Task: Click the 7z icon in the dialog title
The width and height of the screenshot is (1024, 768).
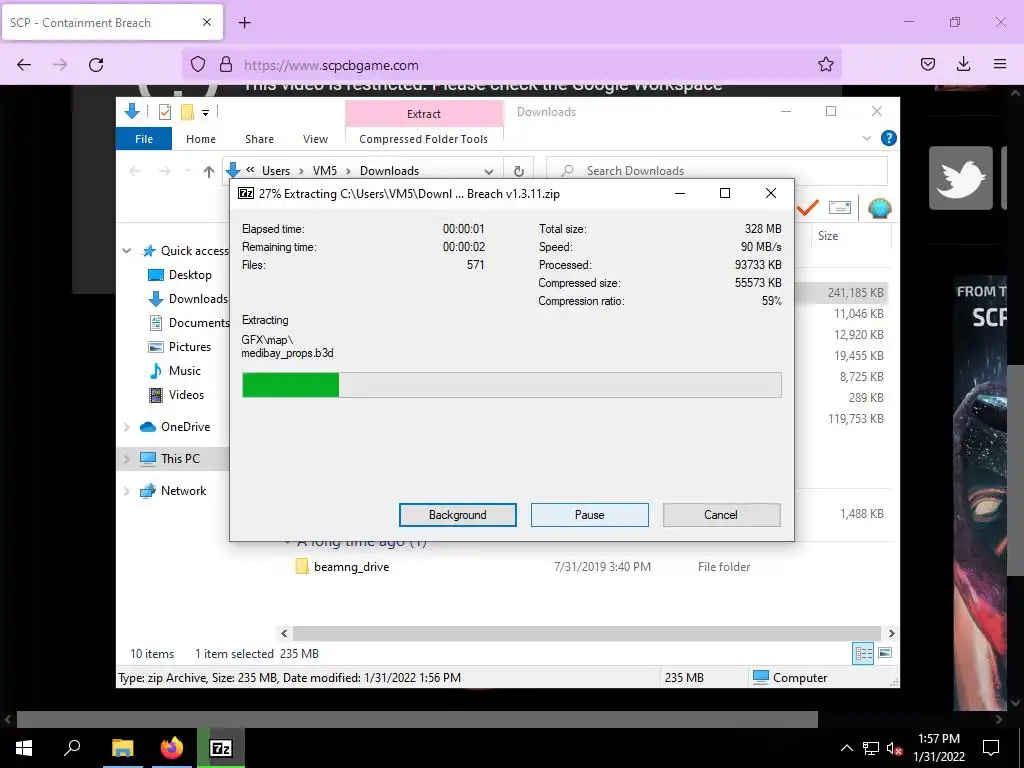Action: (246, 193)
